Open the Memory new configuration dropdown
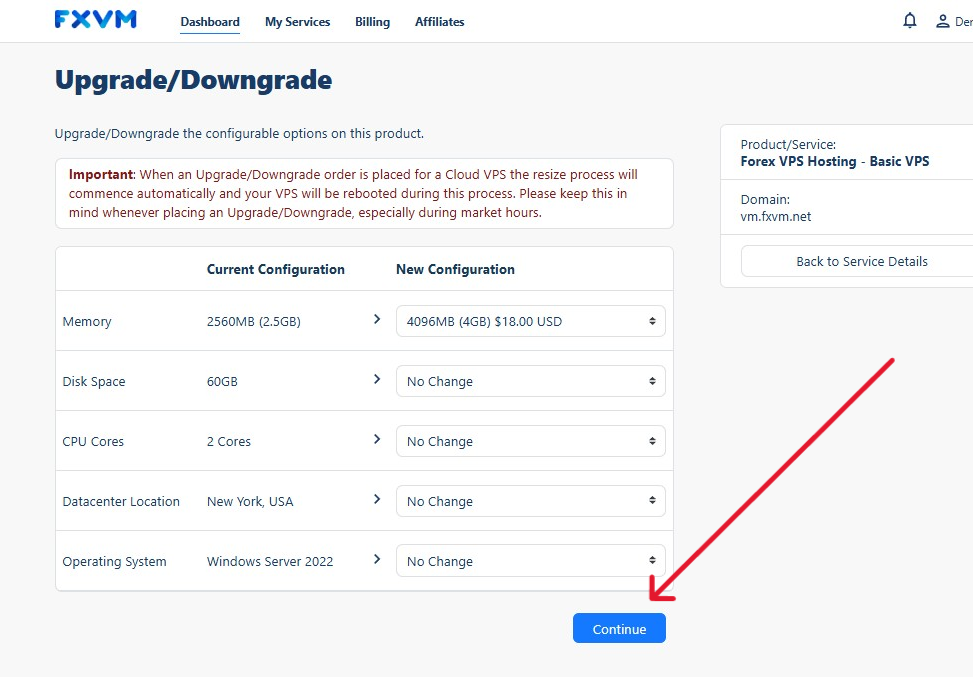This screenshot has height=677, width=973. (x=530, y=322)
